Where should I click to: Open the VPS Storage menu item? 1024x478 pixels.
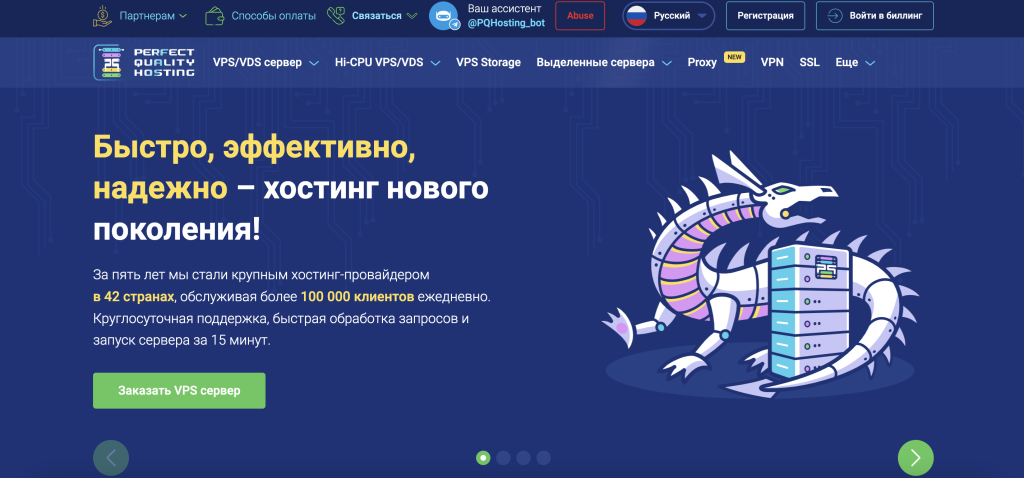pyautogui.click(x=488, y=62)
